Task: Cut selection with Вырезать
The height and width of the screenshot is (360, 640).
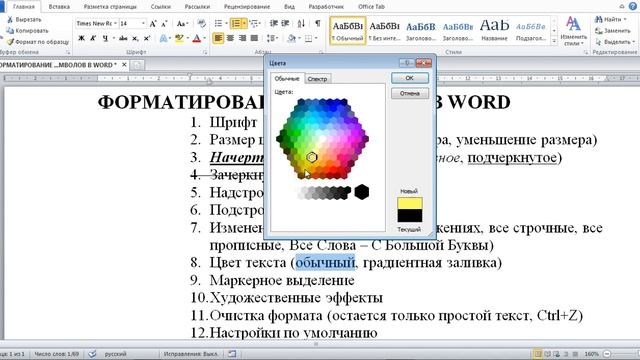Action: click(x=24, y=20)
